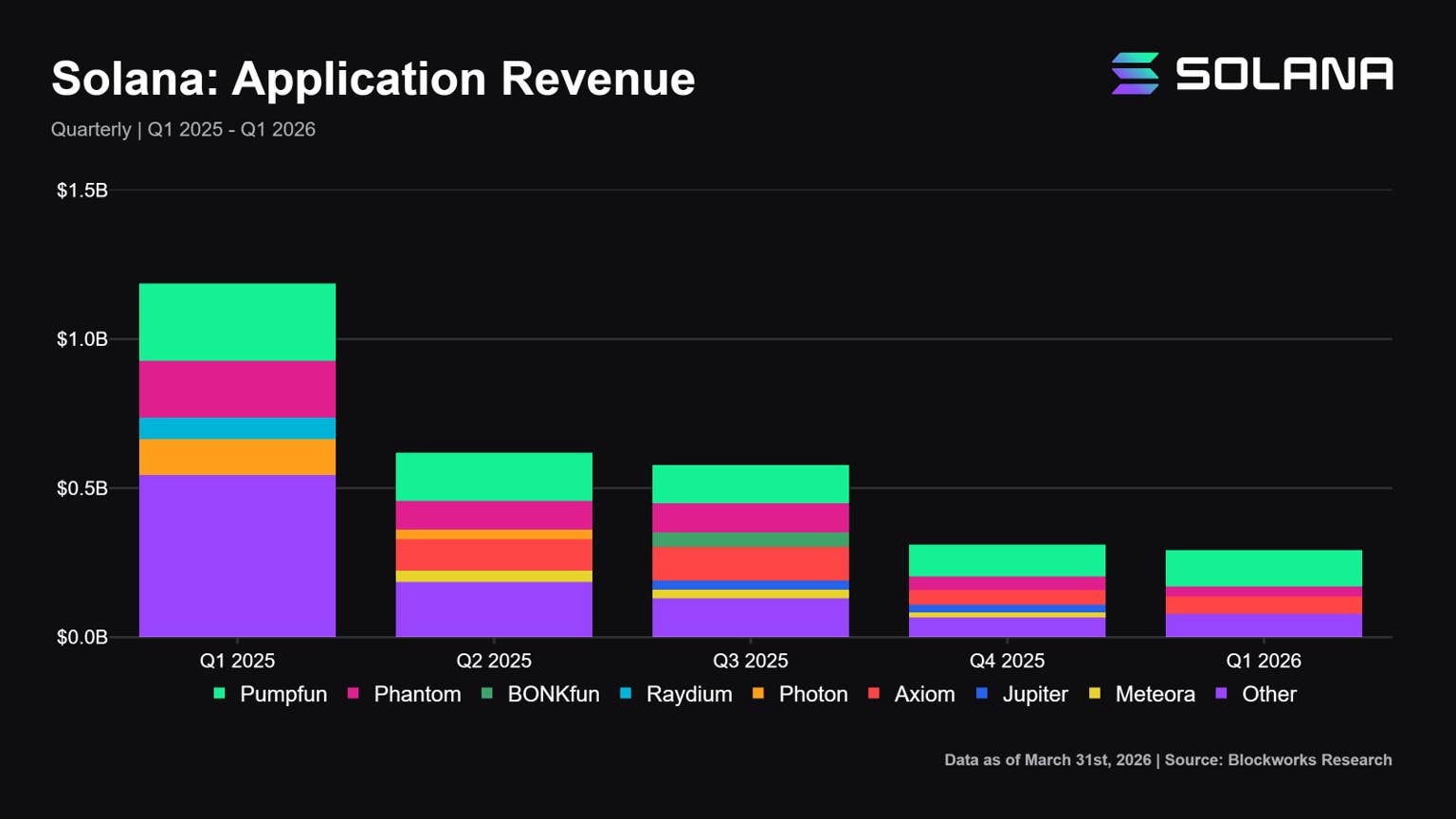Select the green Pumpfun segment of Q1 2026
Viewport: 1456px width, 819px height.
[1264, 569]
